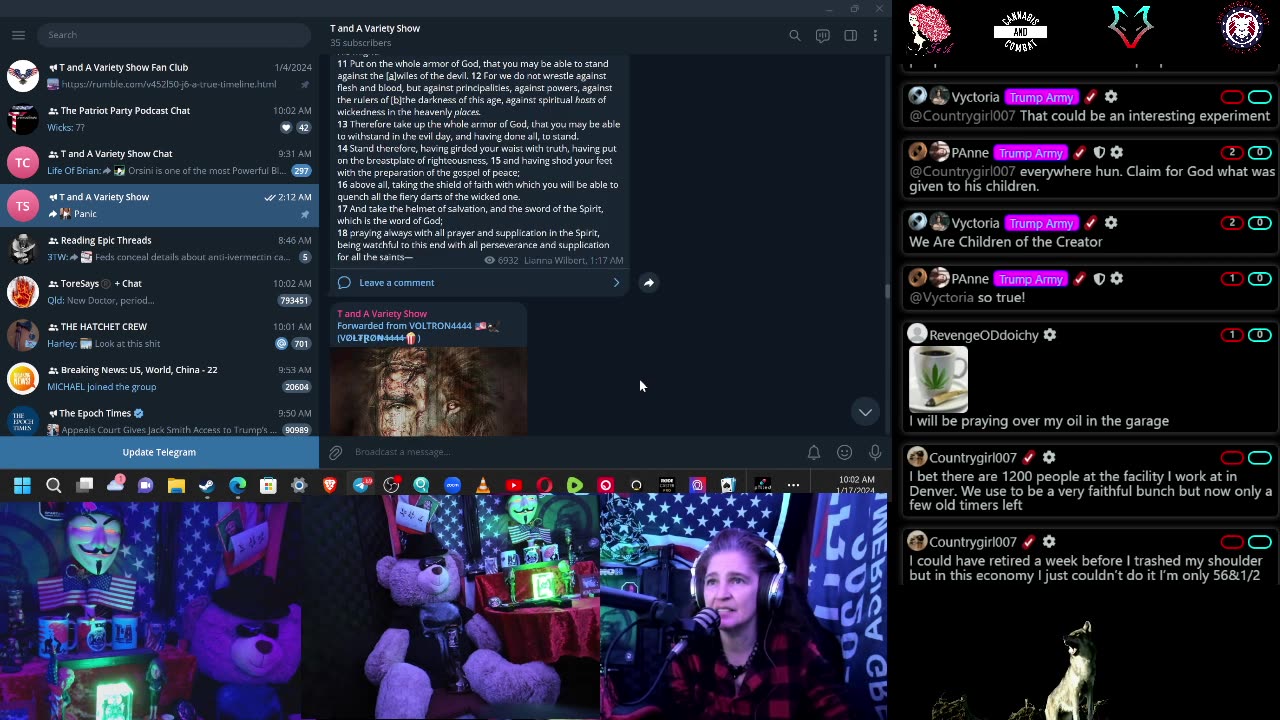The image size is (1280, 720).
Task: Toggle silent broadcast bell icon
Action: pyautogui.click(x=814, y=452)
